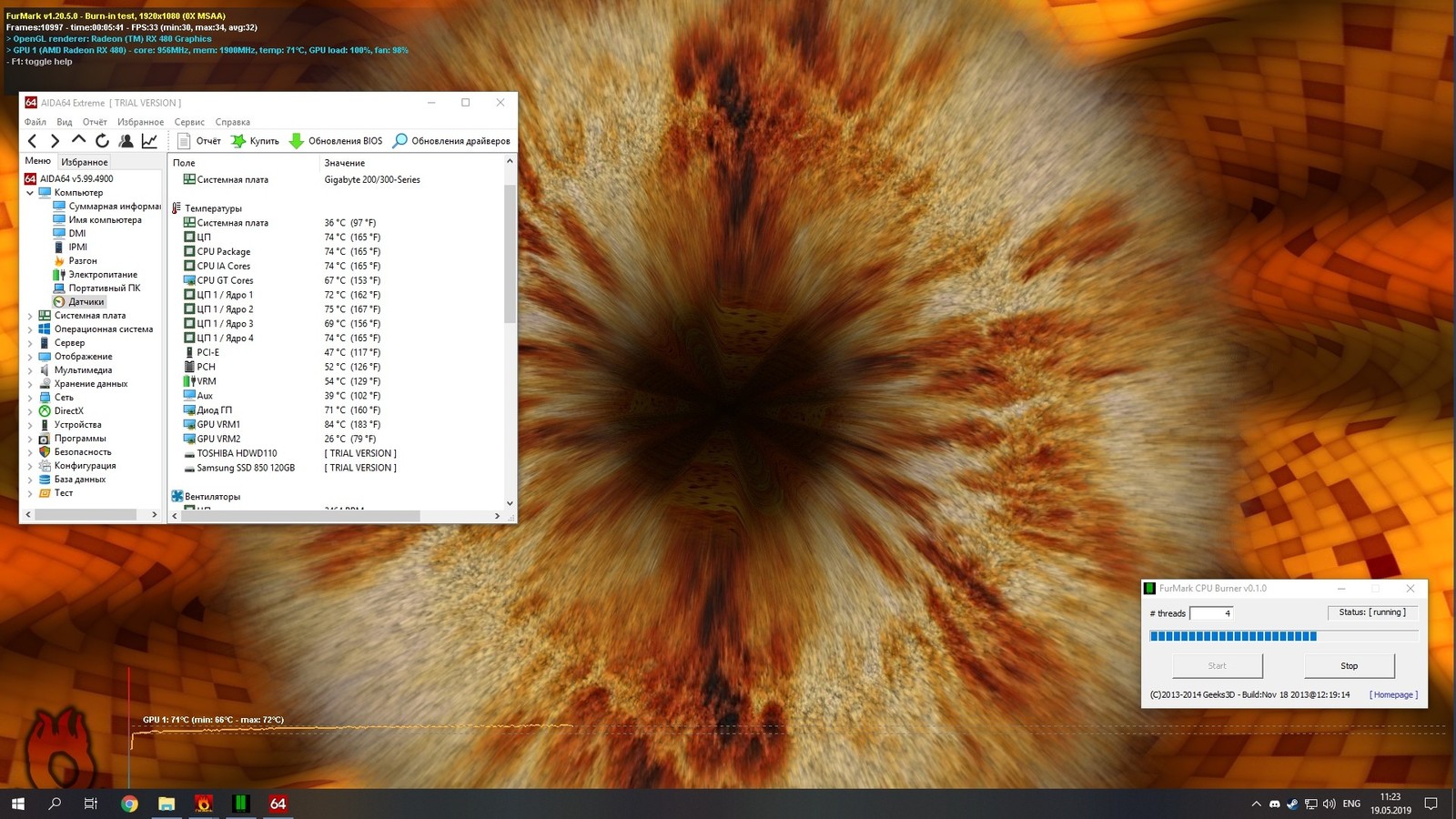The image size is (1456, 819).
Task: Open the AIDA64 graph chart icon
Action: click(x=149, y=141)
